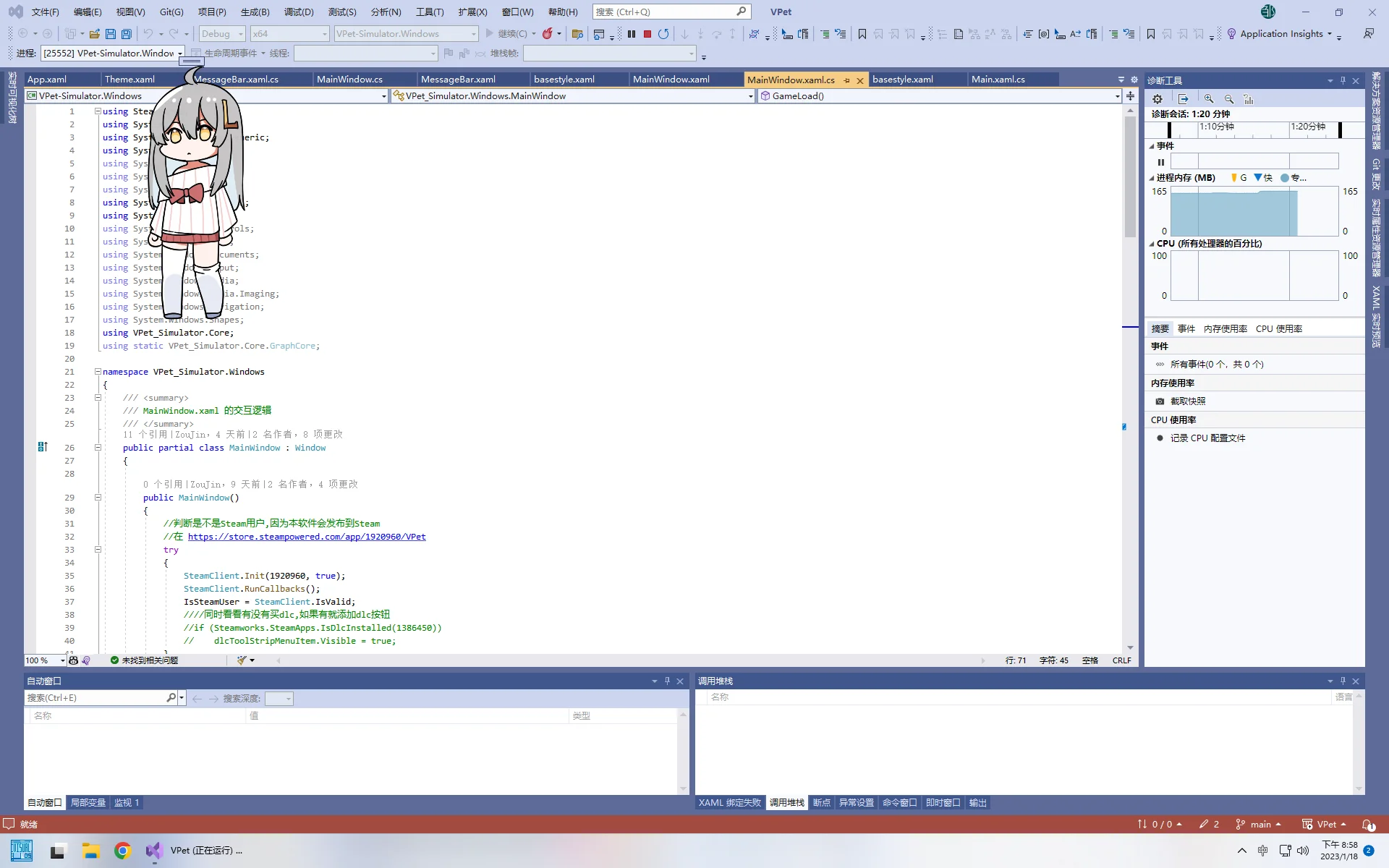Switch to the 局部变量 tab
This screenshot has height=868, width=1389.
(88, 803)
